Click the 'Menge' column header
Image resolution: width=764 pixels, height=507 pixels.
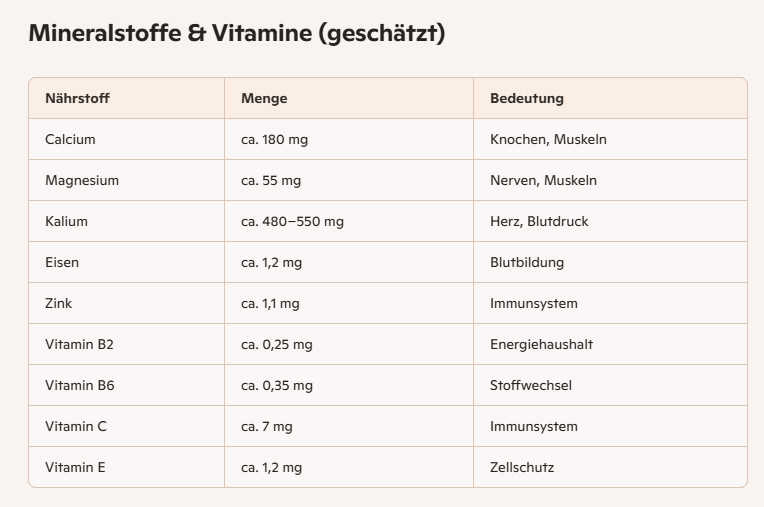tap(264, 98)
